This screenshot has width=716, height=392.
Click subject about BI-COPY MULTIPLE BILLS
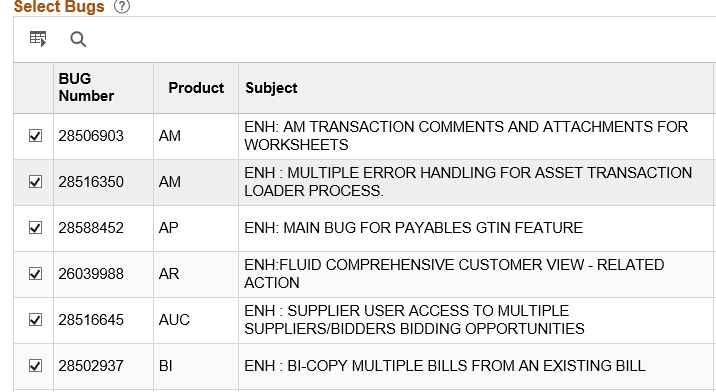click(x=445, y=366)
